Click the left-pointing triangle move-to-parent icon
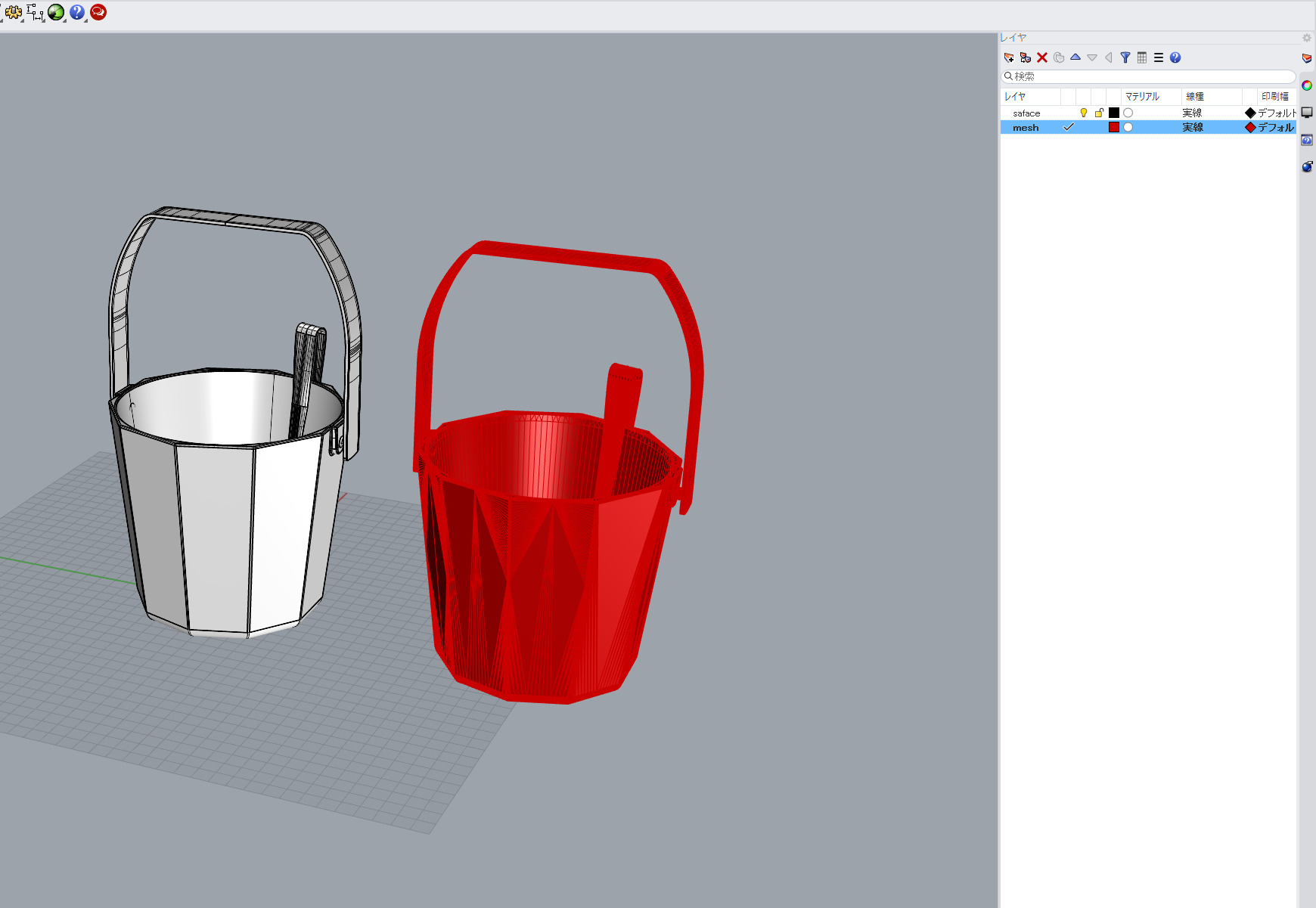This screenshot has width=1316, height=908. [x=1109, y=57]
